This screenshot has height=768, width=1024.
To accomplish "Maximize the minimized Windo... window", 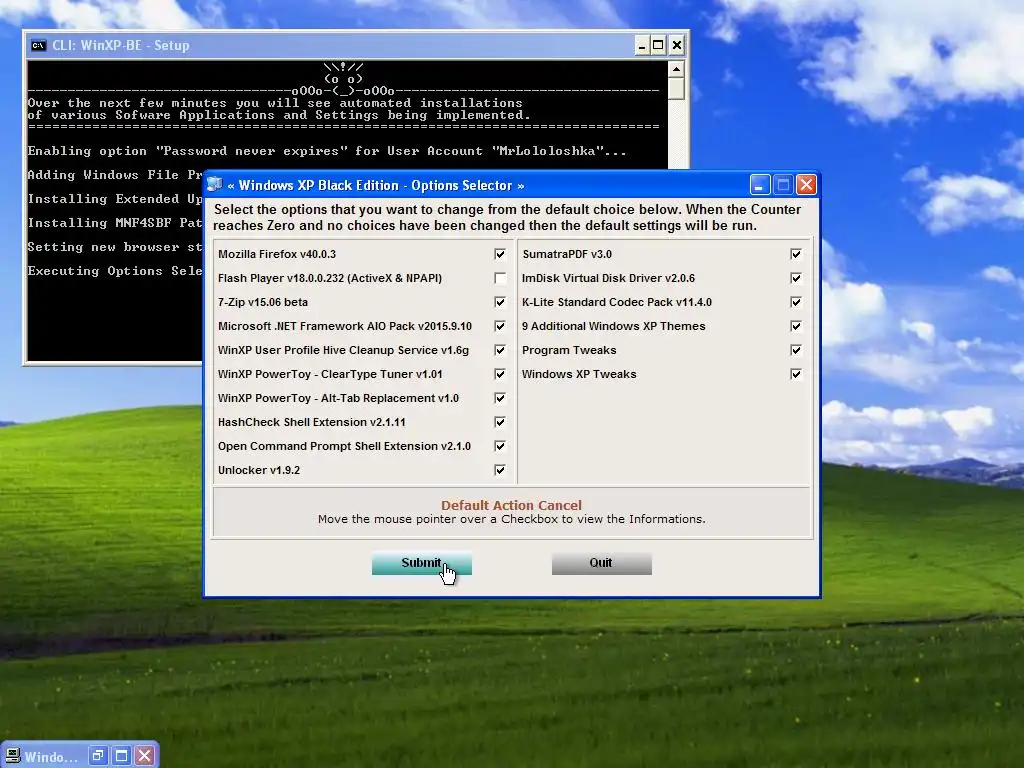I will (x=121, y=756).
